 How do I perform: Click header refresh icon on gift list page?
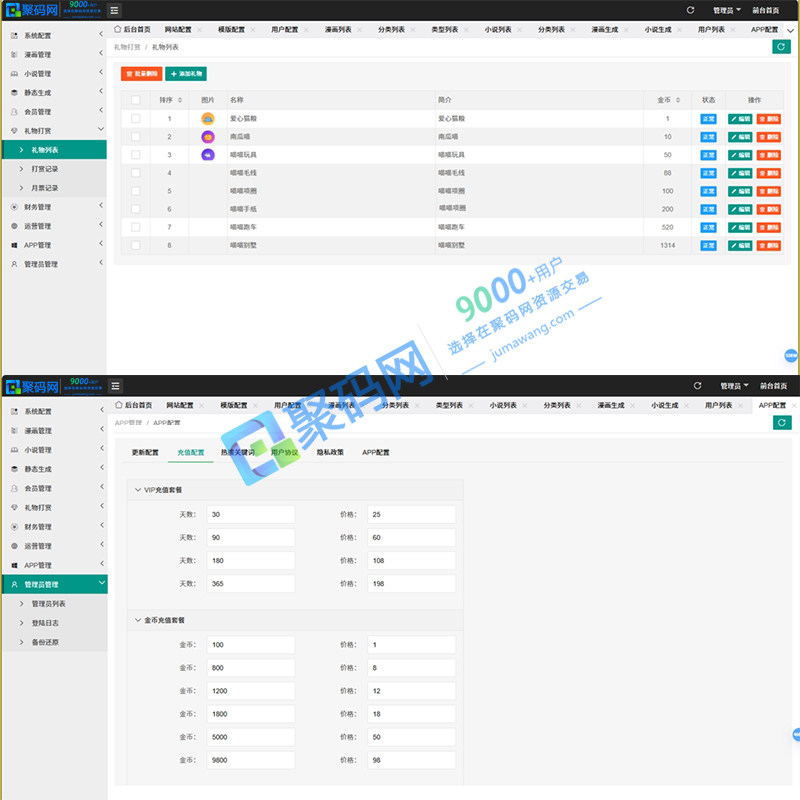690,10
